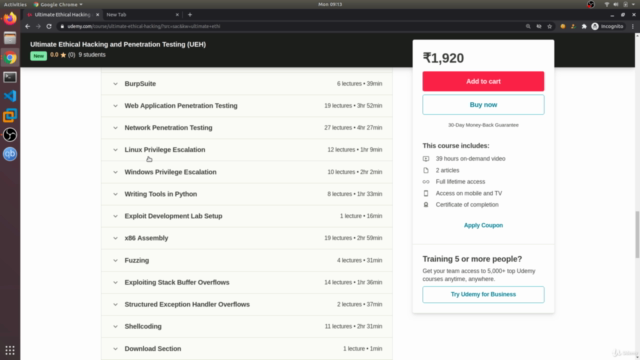The width and height of the screenshot is (640, 360).
Task: Expand Windows Privilege Escalation chevron
Action: [116, 172]
